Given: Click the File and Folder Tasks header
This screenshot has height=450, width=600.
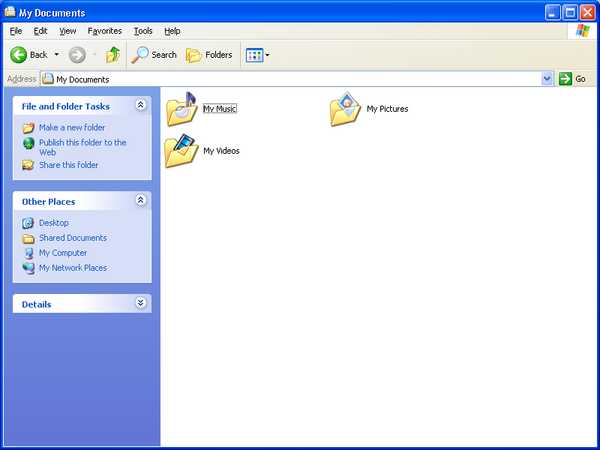Looking at the screenshot, I should (x=66, y=106).
